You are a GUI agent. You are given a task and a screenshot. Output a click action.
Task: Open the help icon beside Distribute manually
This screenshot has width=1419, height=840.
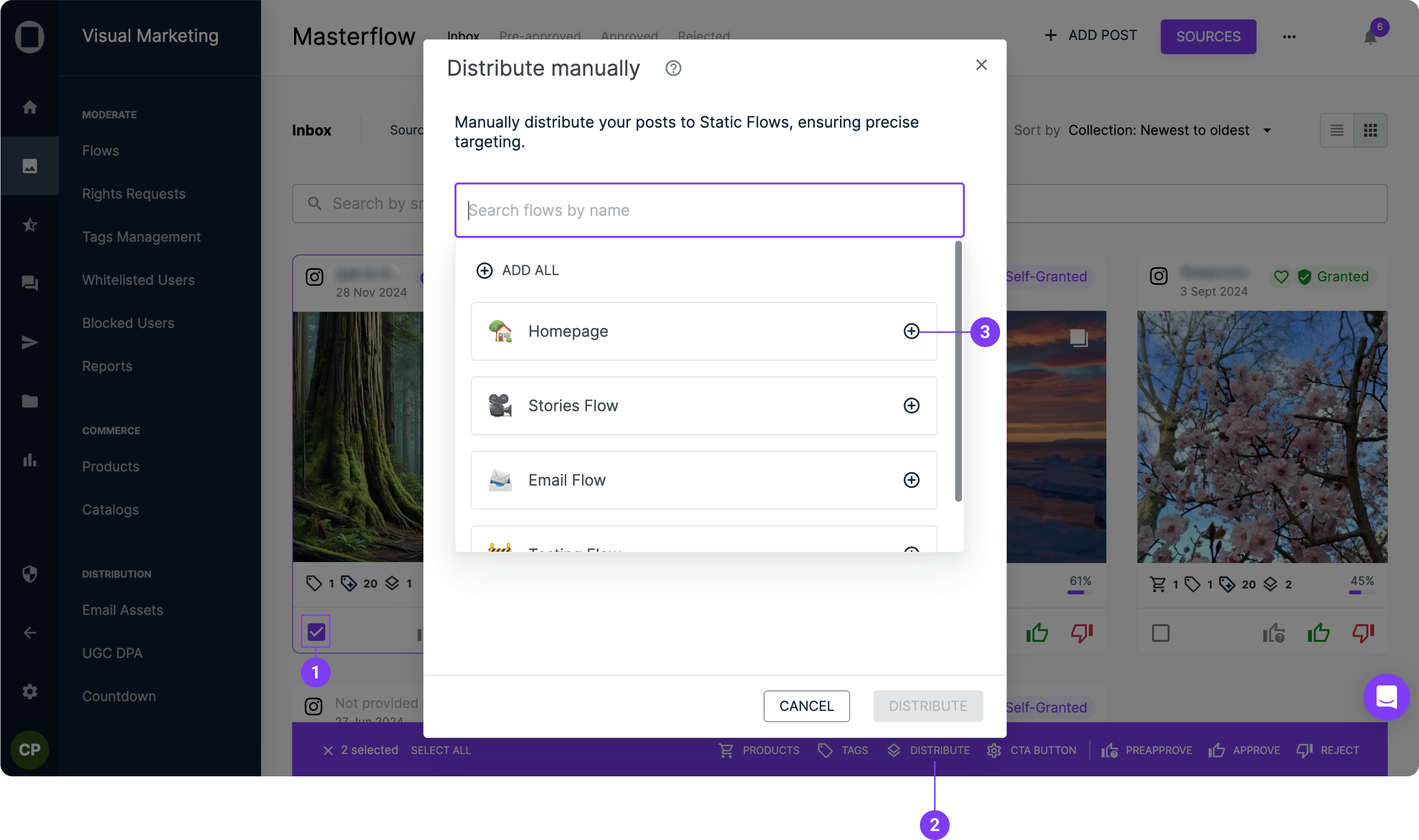point(672,69)
